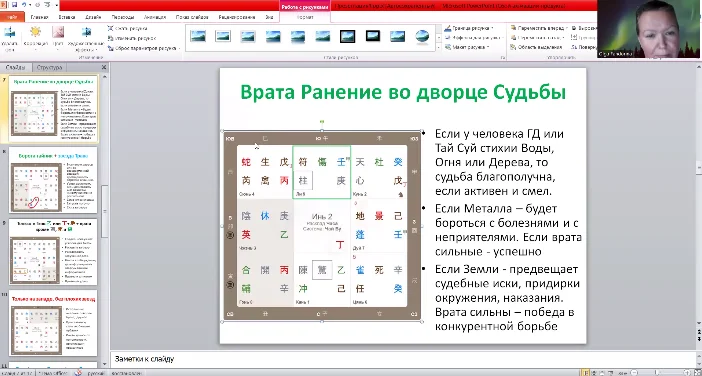
Task: Open the Format (Формат) picture tools tab
Action: (x=305, y=17)
